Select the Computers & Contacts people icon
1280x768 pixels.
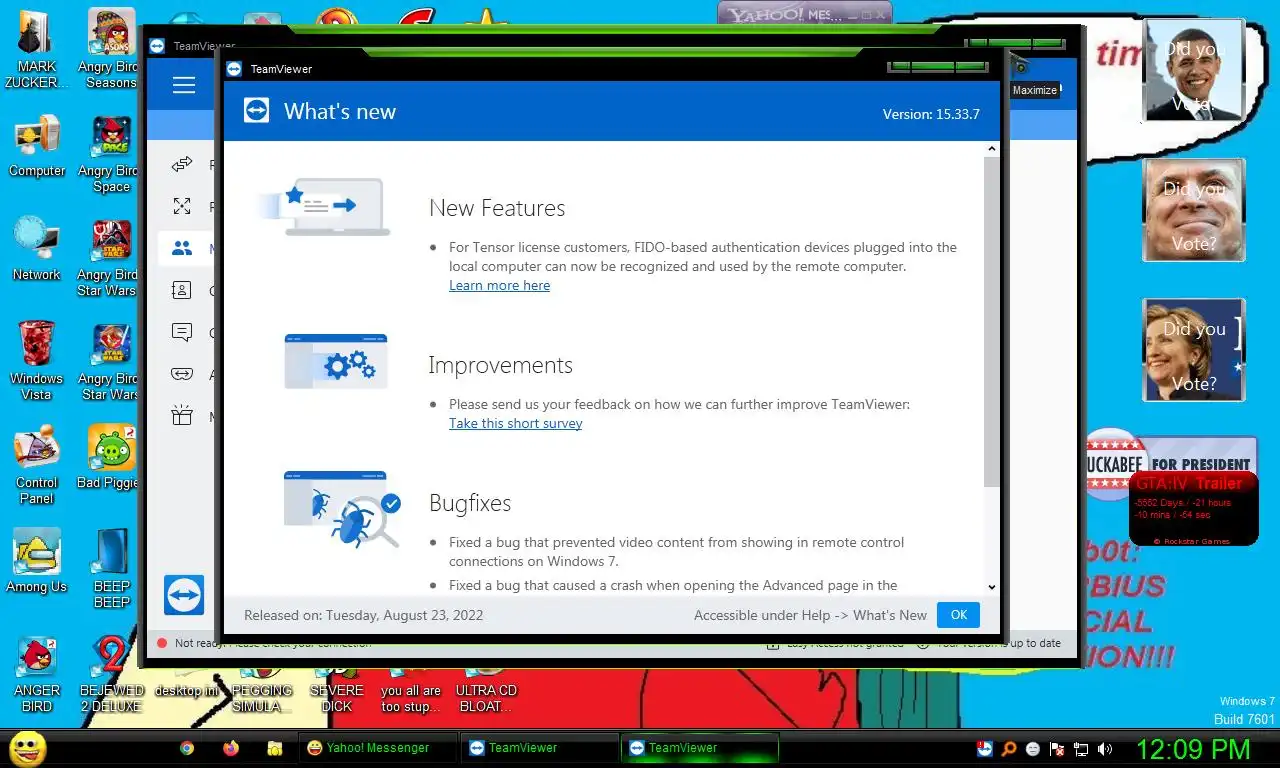pos(182,248)
